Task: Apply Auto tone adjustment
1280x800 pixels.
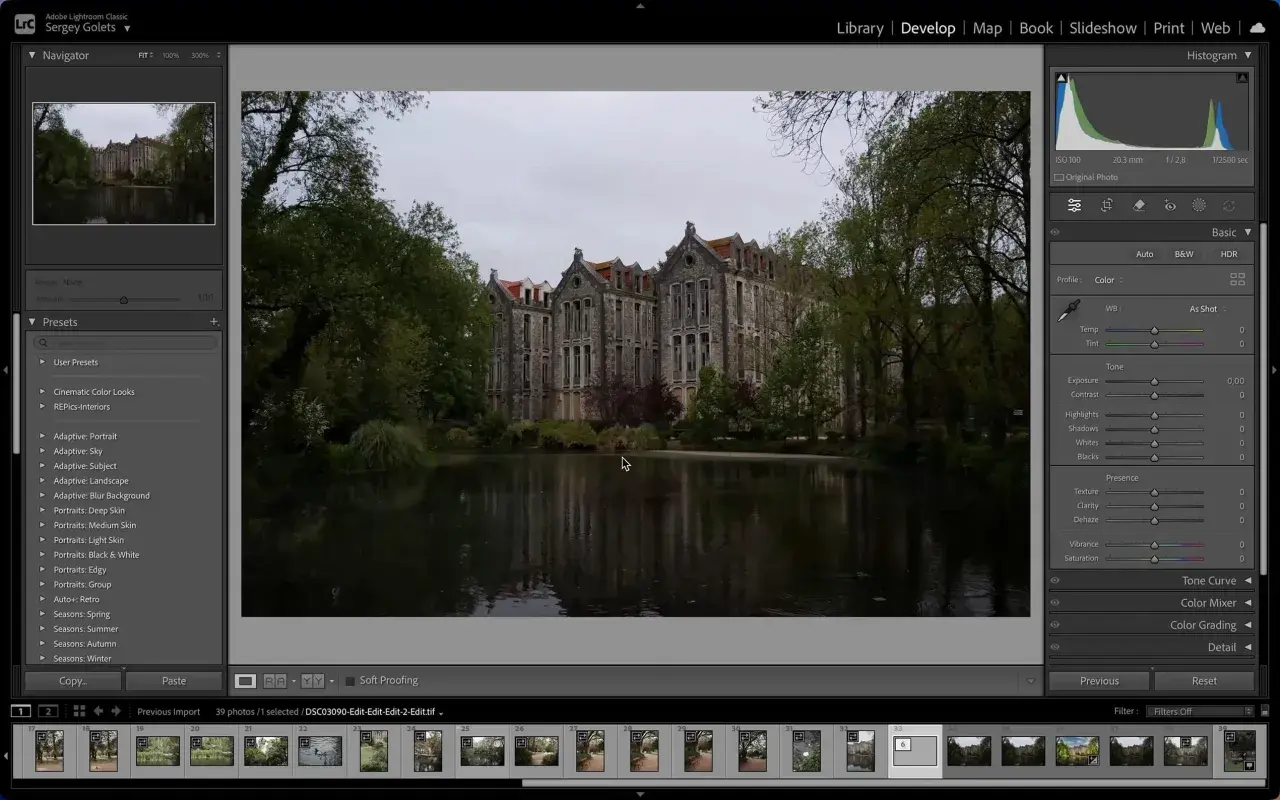Action: pos(1144,254)
